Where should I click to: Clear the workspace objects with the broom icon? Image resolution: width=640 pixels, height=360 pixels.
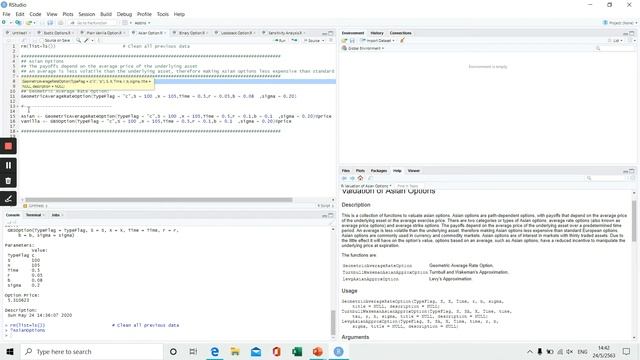pos(402,40)
